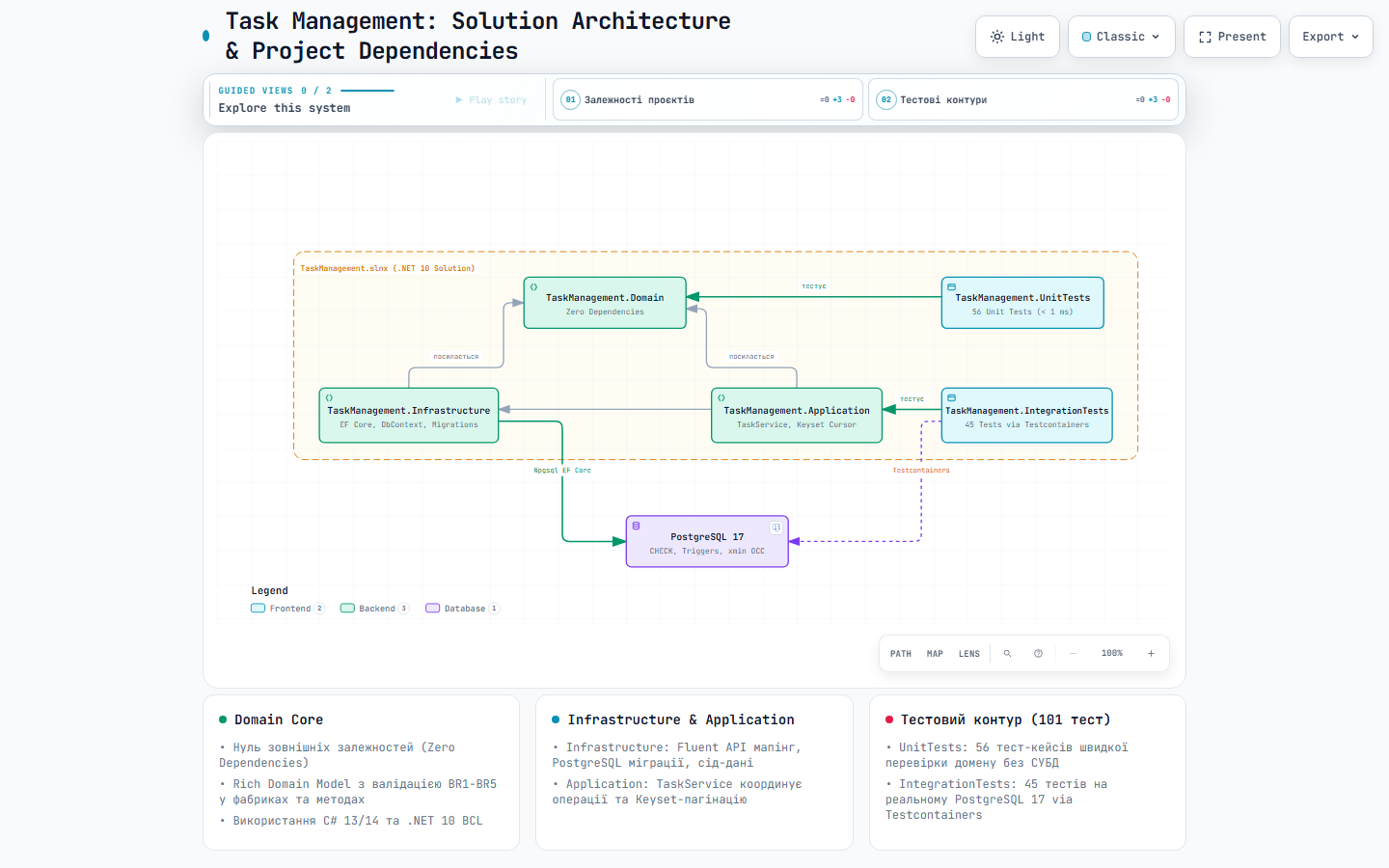Click the Infrastructure & Application card heading

point(681,719)
